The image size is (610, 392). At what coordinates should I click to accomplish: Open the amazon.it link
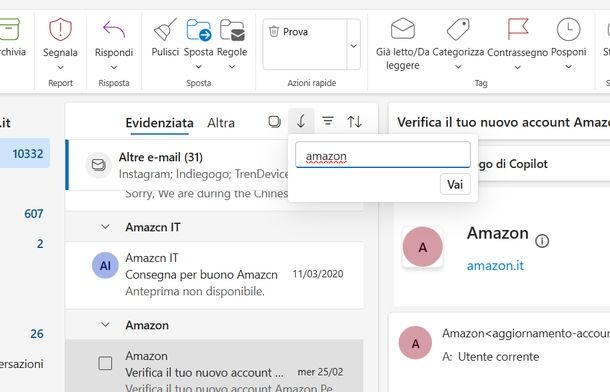coord(495,266)
